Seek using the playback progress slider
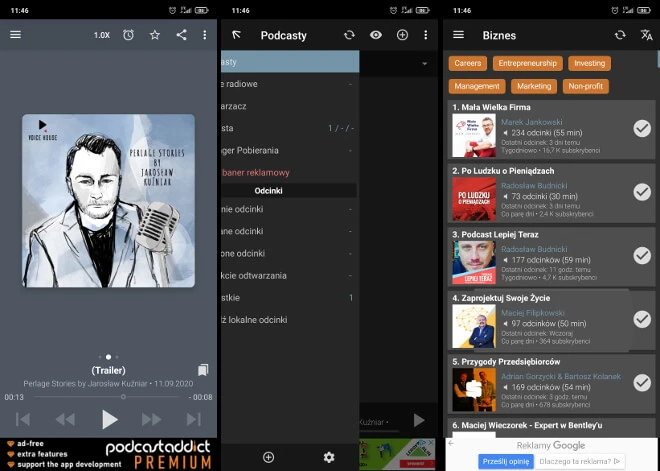 click(x=108, y=397)
